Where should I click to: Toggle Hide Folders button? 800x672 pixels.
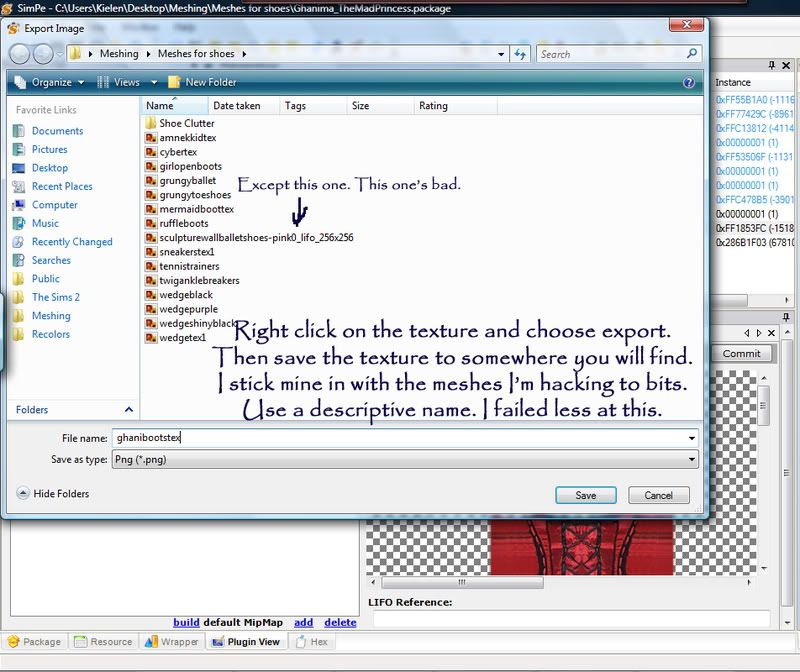point(53,493)
